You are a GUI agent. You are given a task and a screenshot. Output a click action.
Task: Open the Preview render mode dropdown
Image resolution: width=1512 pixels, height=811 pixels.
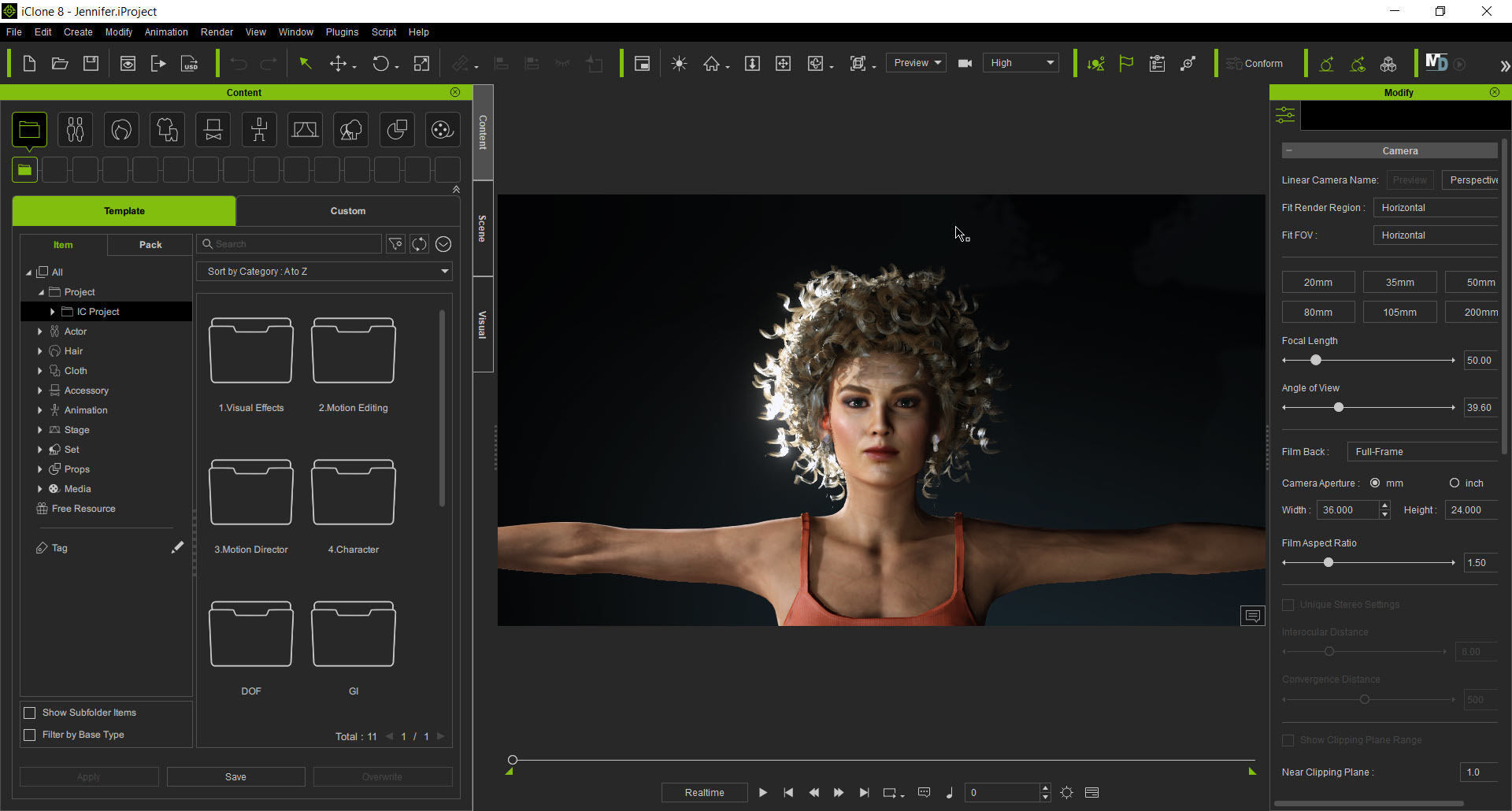916,63
